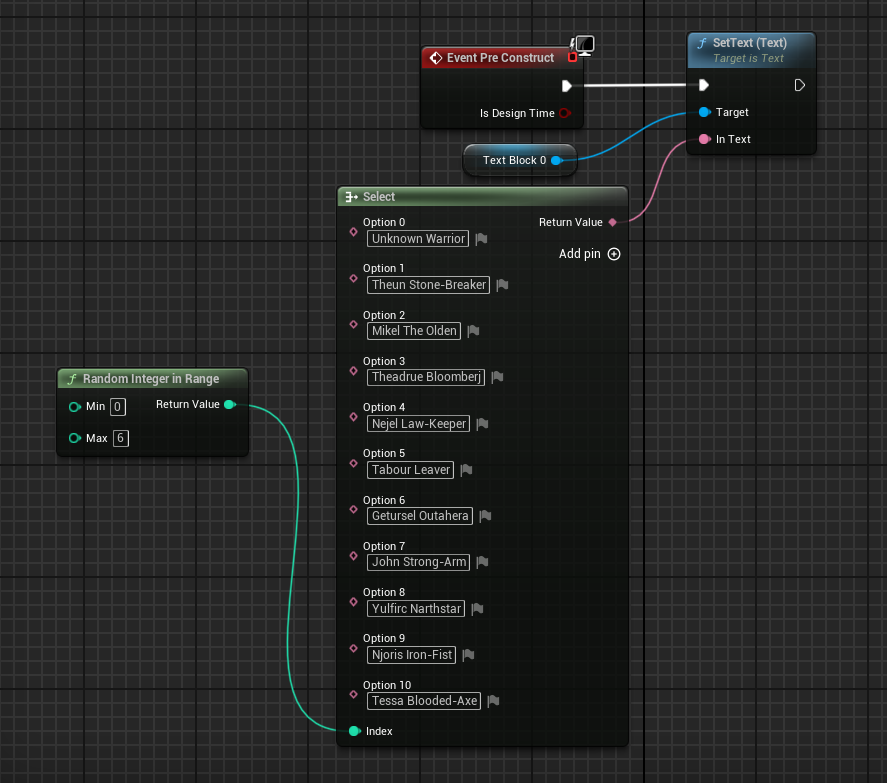The height and width of the screenshot is (783, 887).
Task: Edit the Tabour Leaver text field
Action: point(411,470)
